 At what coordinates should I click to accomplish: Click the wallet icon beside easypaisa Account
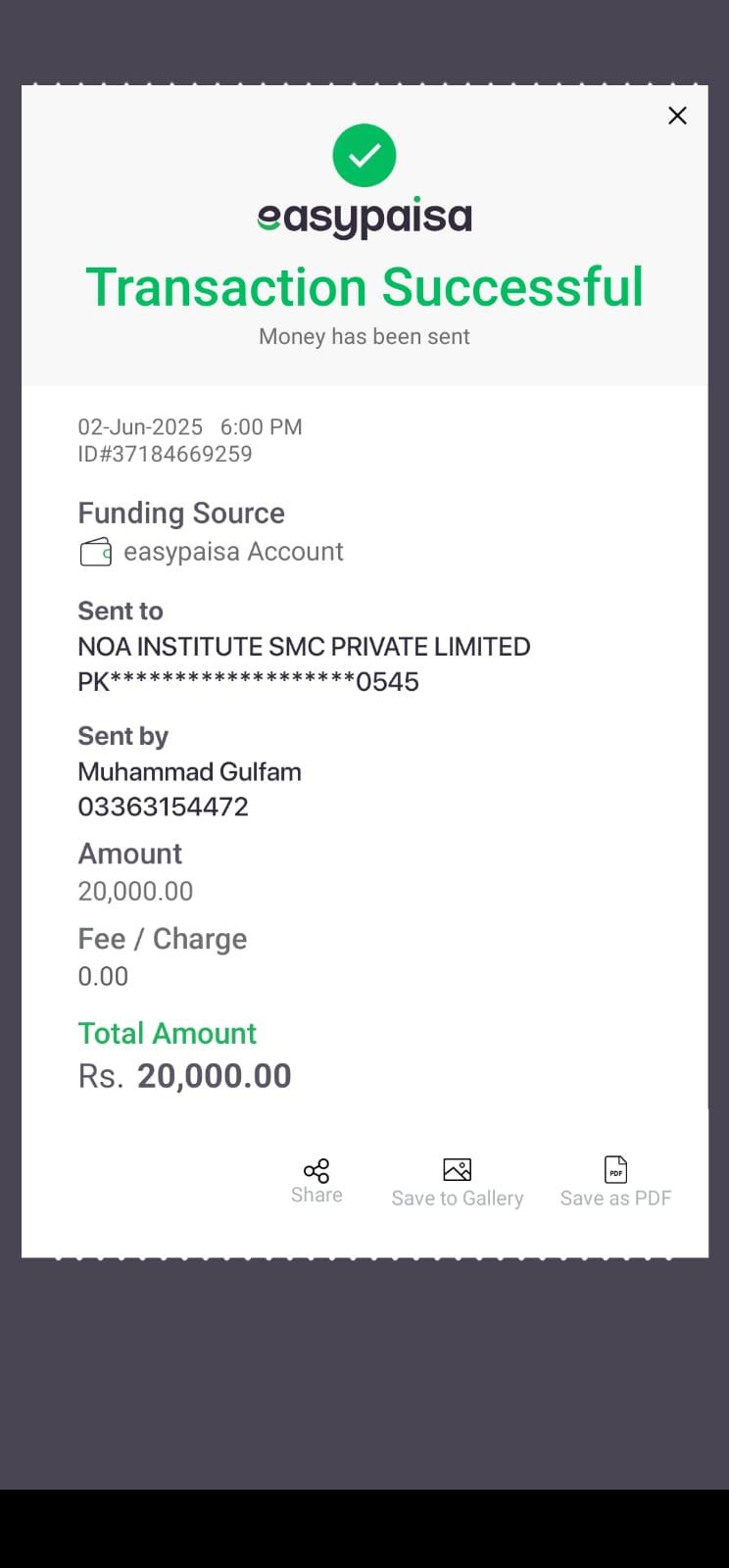click(95, 553)
